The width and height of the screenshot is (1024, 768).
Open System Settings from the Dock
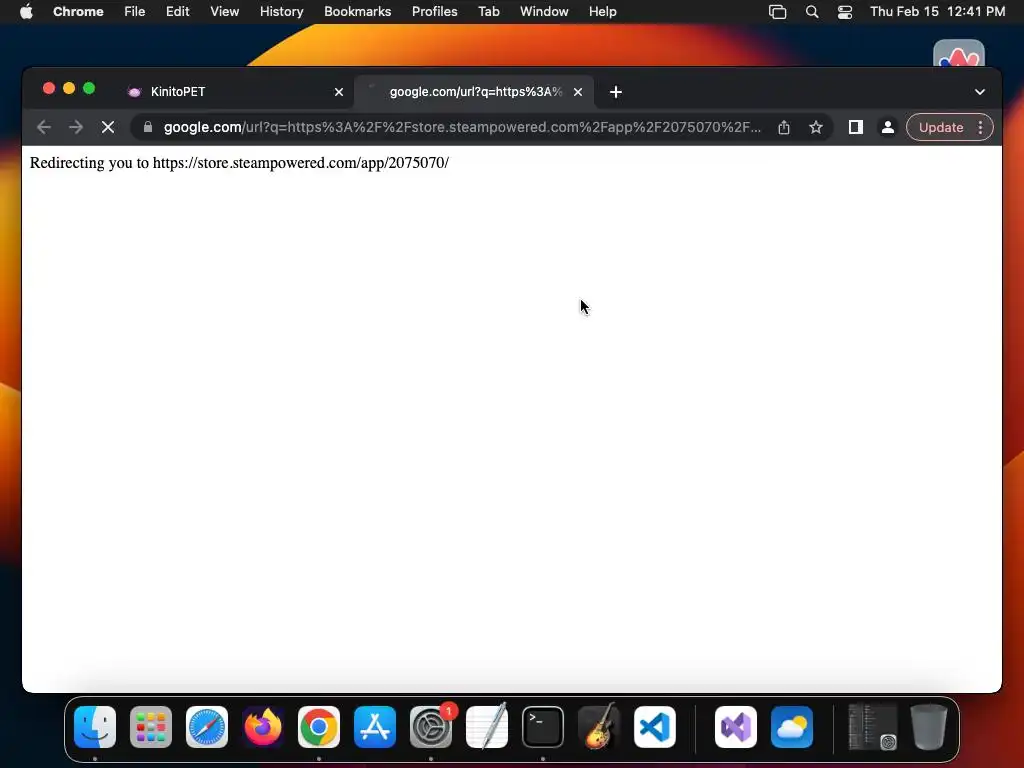point(431,727)
